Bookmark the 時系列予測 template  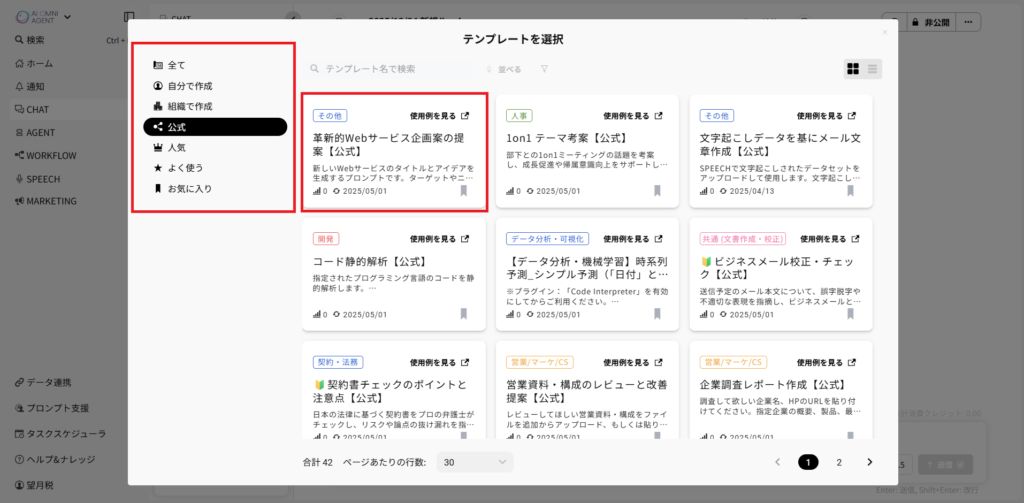(x=657, y=314)
